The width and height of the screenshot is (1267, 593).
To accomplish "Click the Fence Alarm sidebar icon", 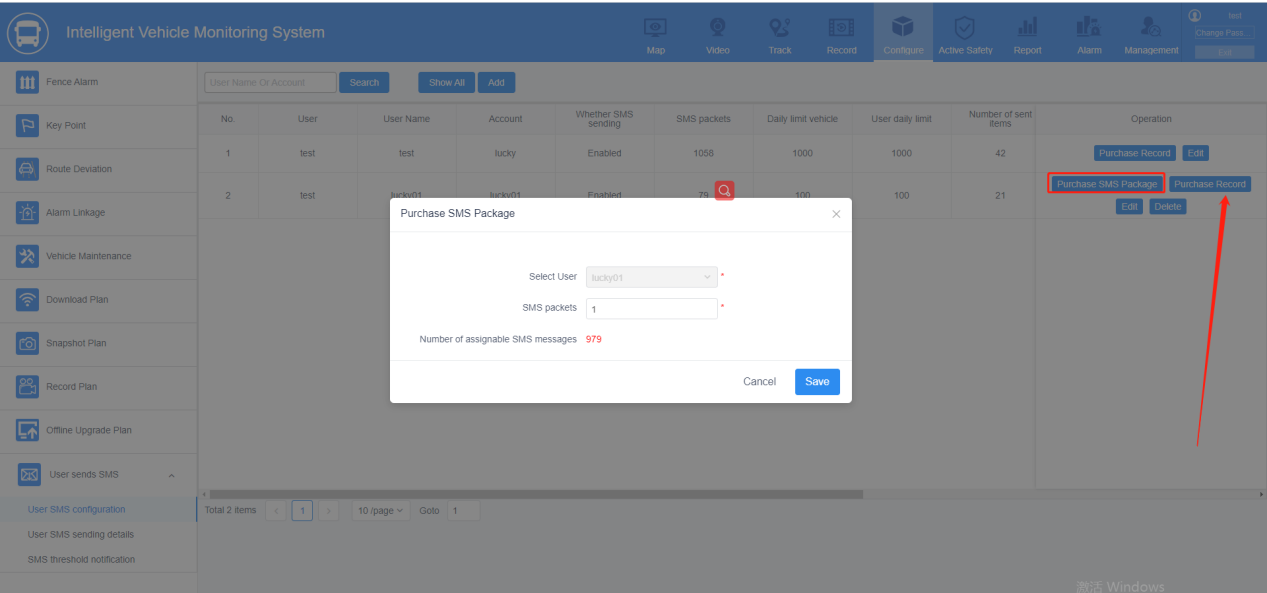I will [x=27, y=82].
